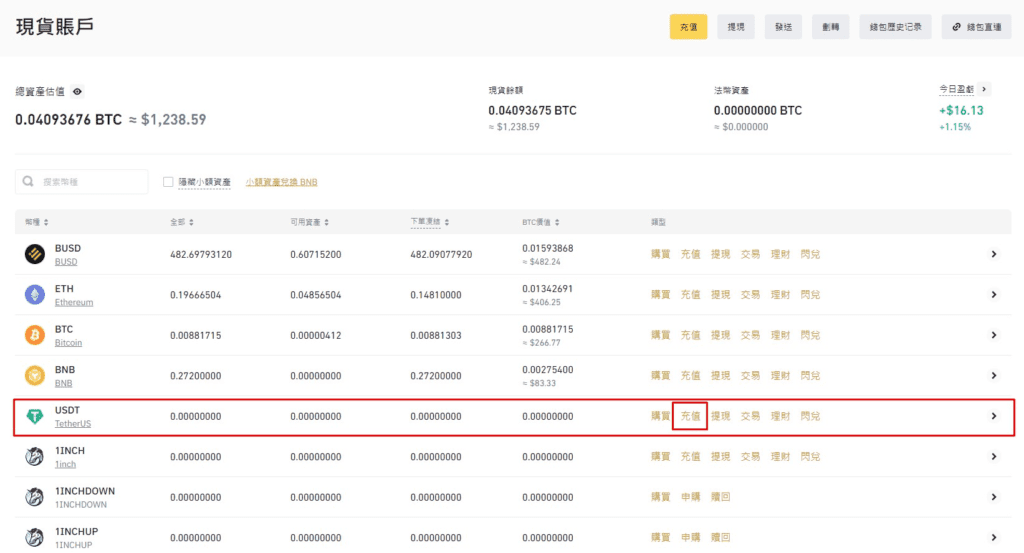Click 提現 in the ETH row
The width and height of the screenshot is (1024, 553).
pyautogui.click(x=720, y=294)
